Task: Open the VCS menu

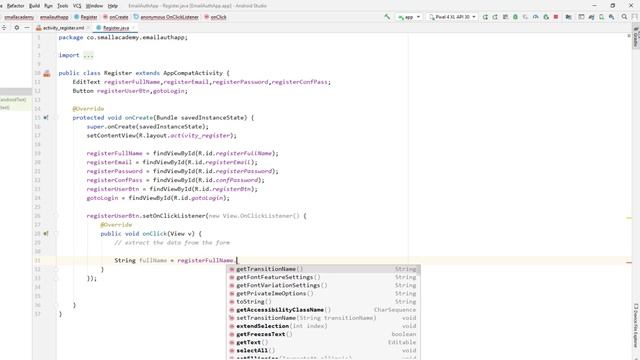Action: (77, 6)
